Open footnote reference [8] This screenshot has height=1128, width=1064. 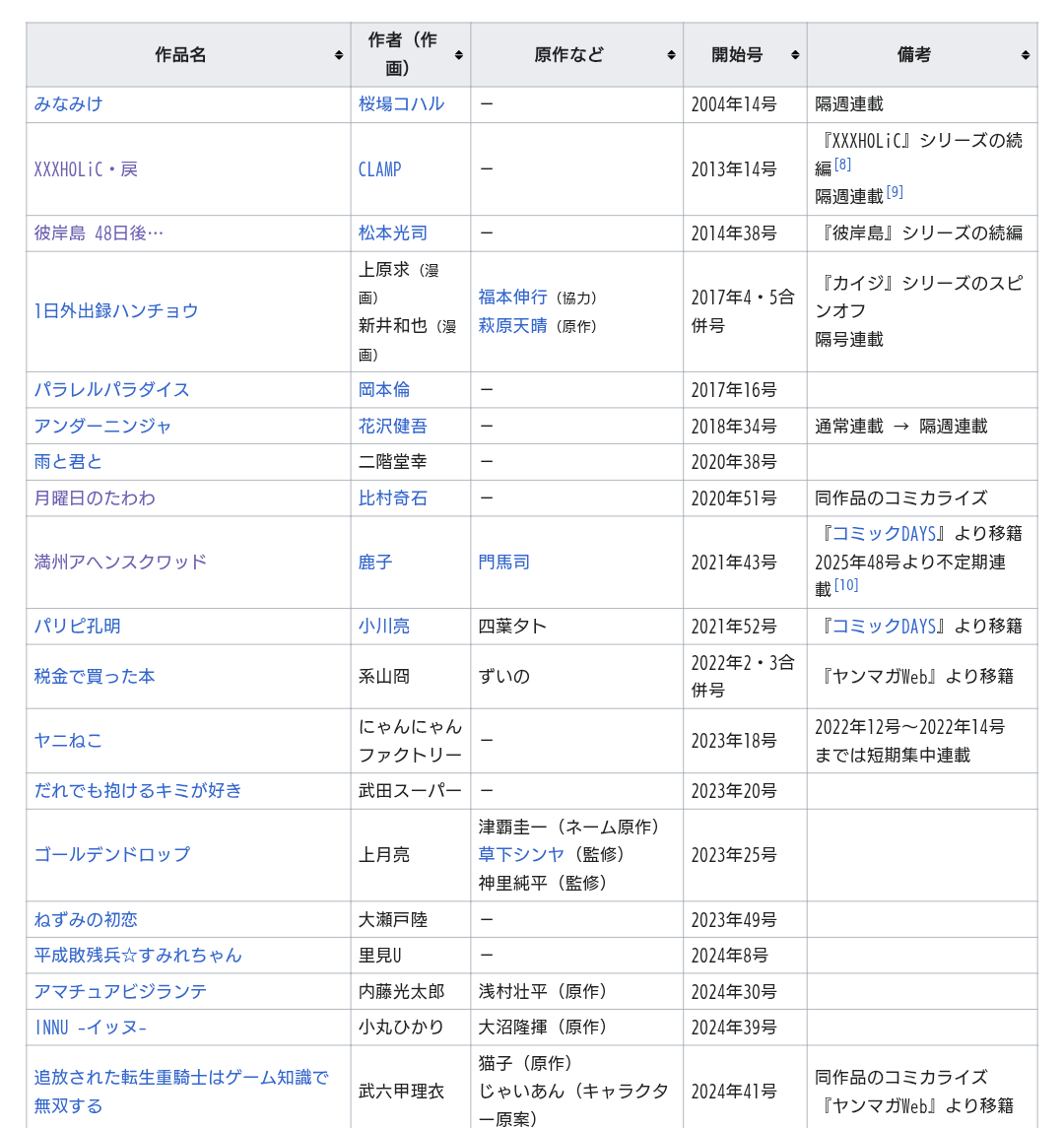click(842, 165)
